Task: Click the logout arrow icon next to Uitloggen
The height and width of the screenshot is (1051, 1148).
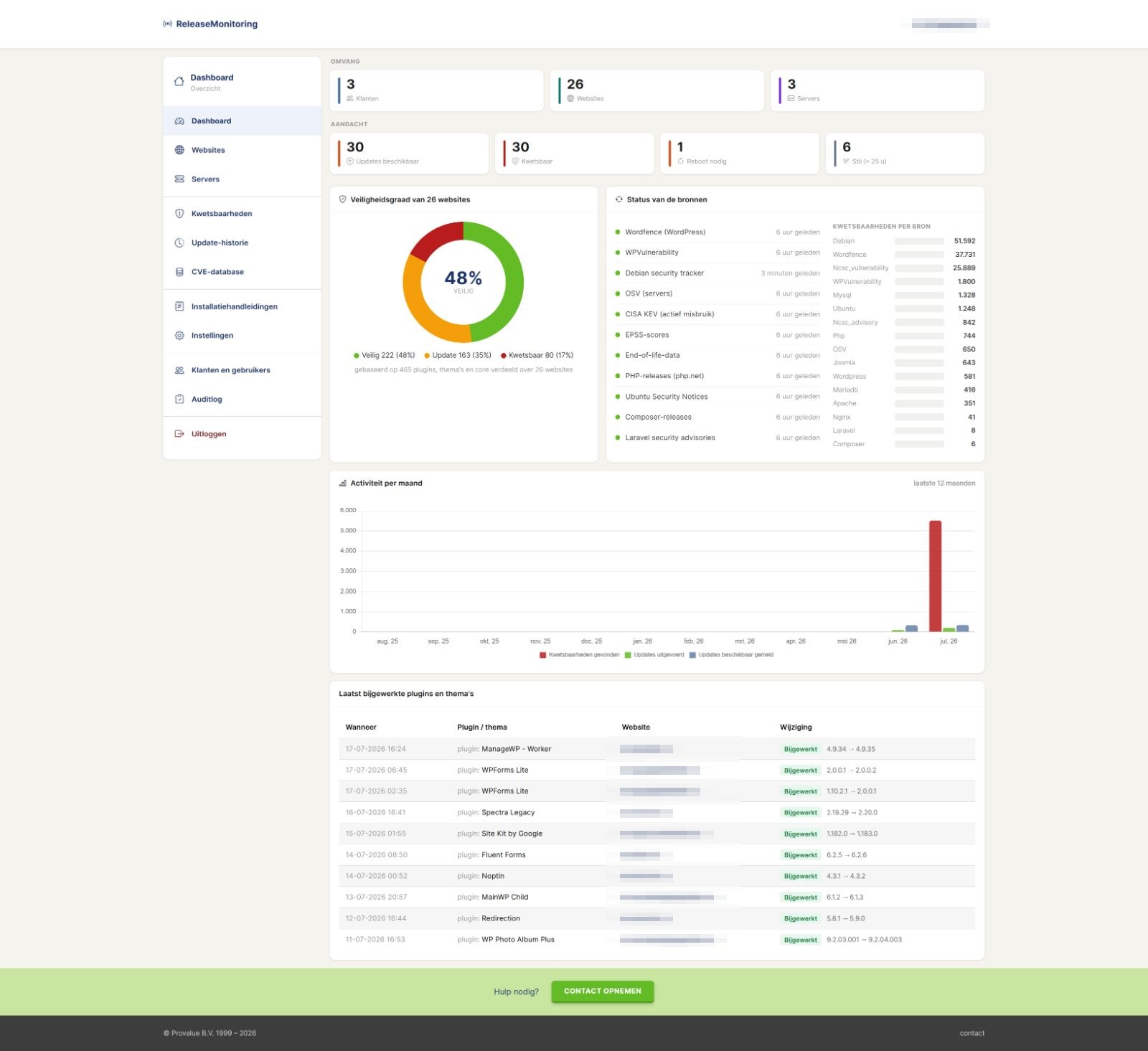Action: (179, 434)
